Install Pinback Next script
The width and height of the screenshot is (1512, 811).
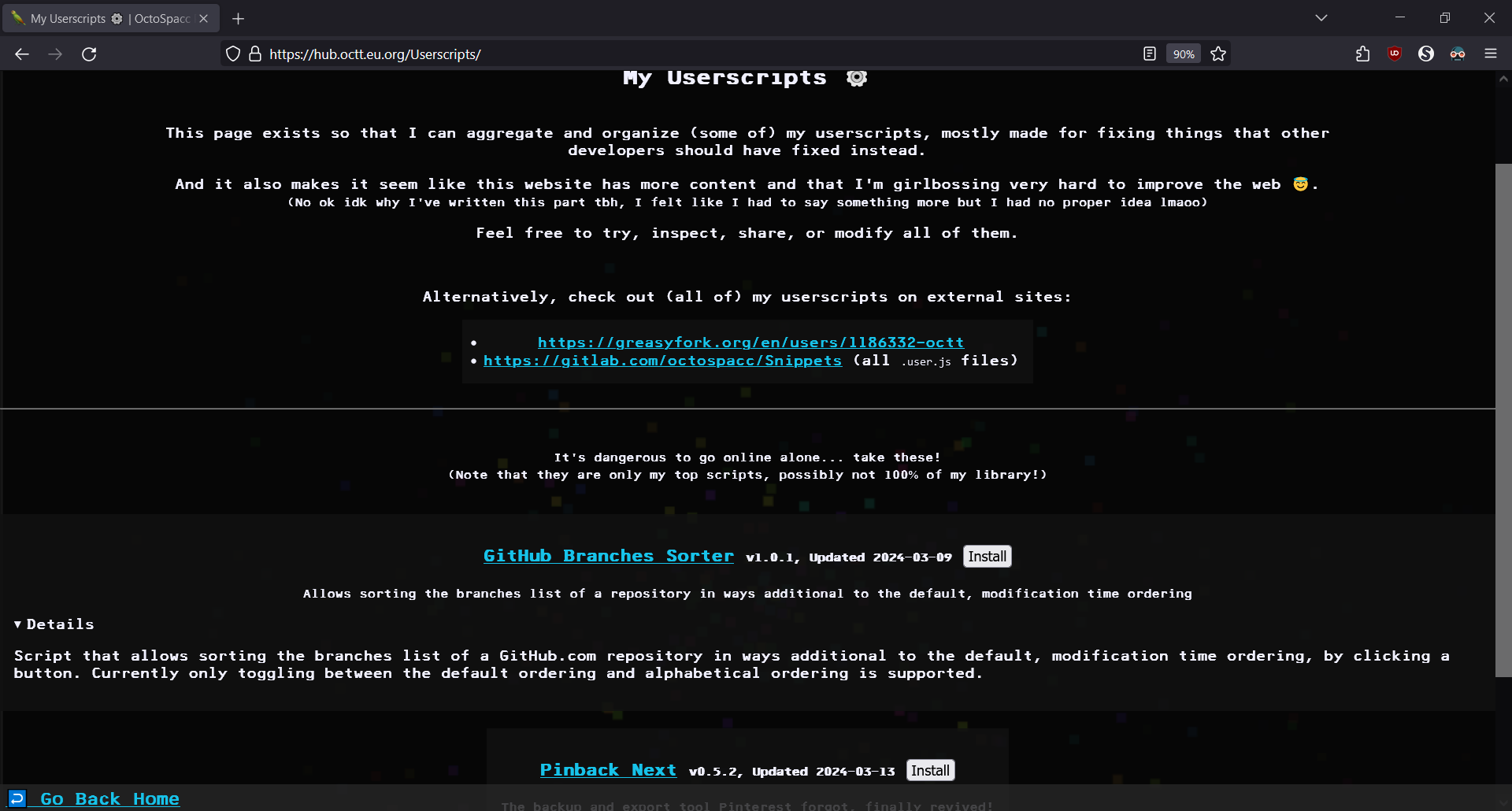pos(930,770)
